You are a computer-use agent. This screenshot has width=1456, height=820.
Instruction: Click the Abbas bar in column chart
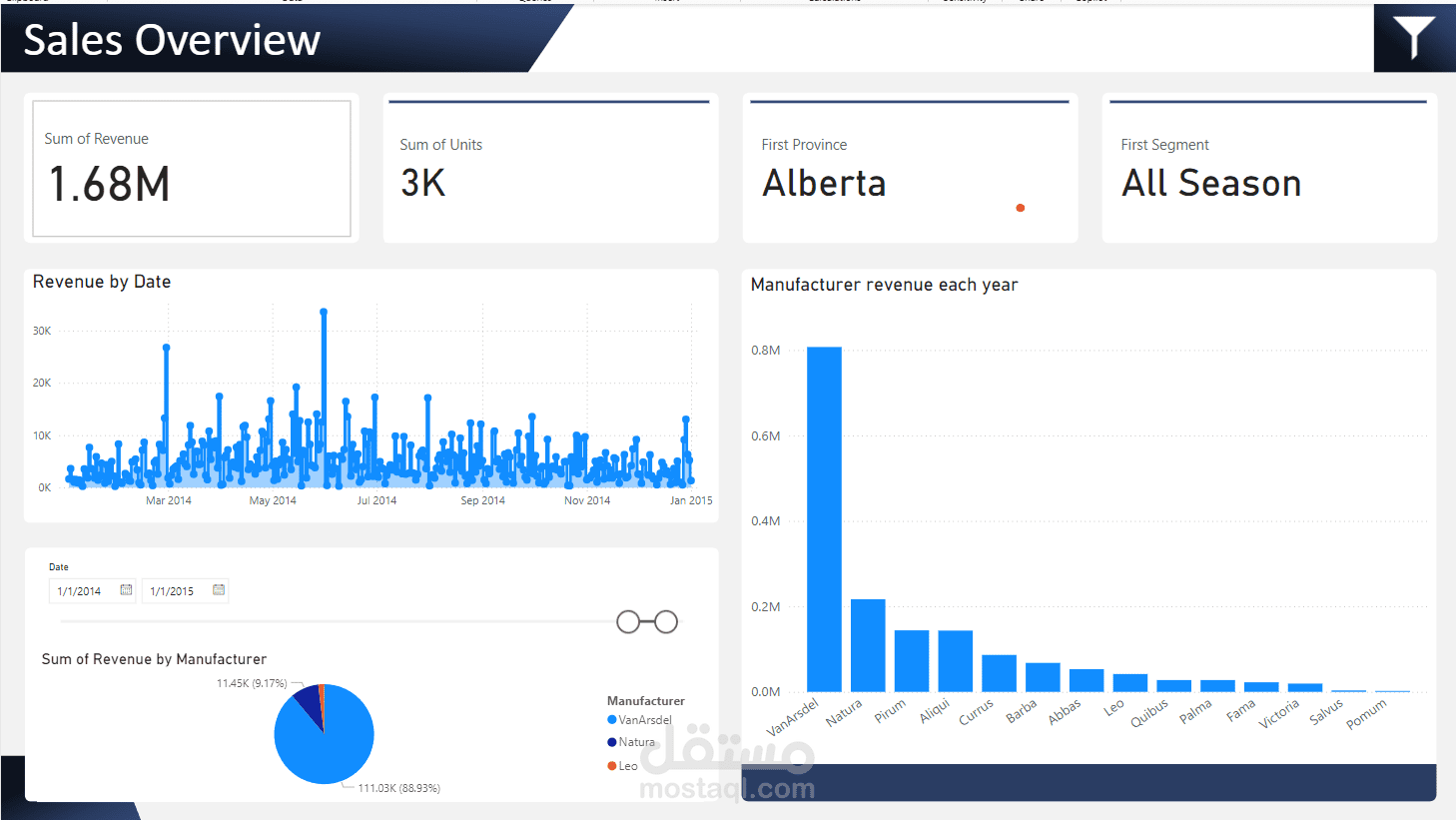coord(1087,680)
